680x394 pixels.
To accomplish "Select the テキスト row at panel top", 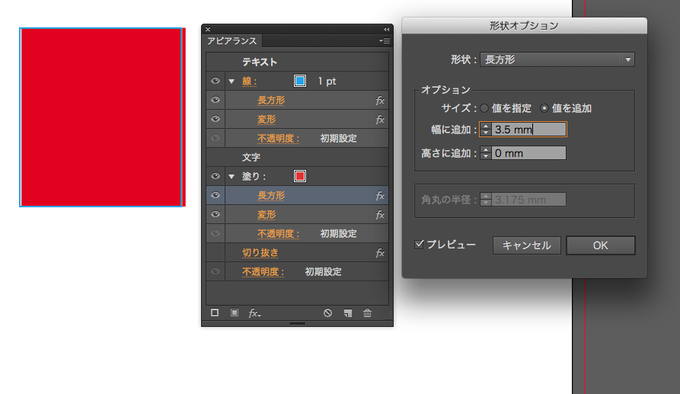I will 297,62.
